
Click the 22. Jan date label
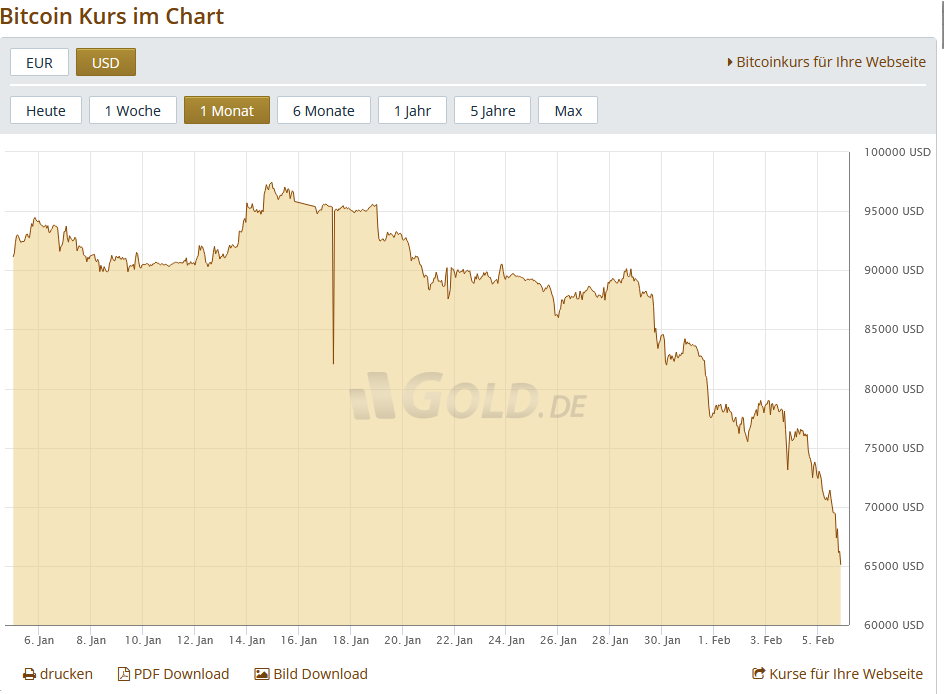point(455,640)
